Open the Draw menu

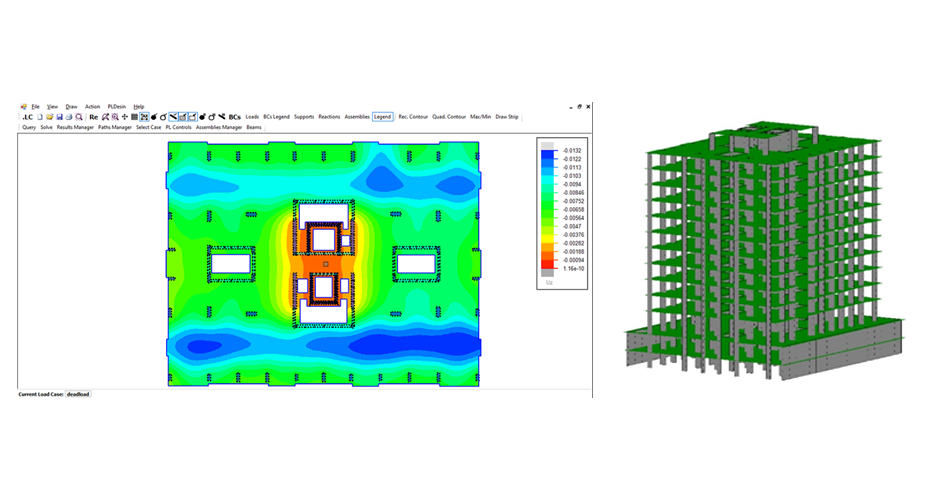71,106
